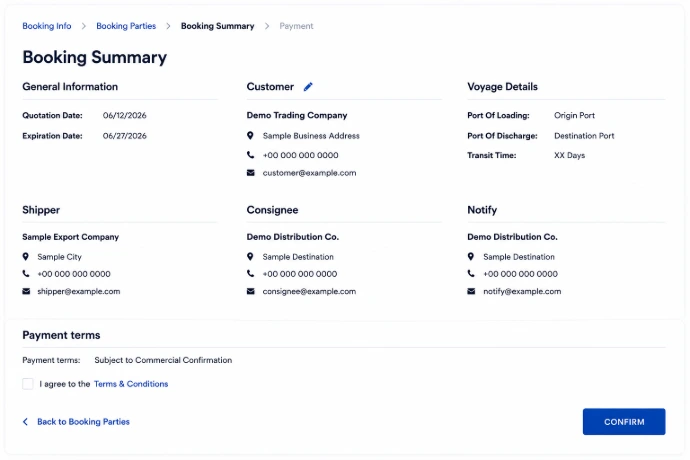Click the Origin Port value
The image size is (690, 460).
click(574, 115)
